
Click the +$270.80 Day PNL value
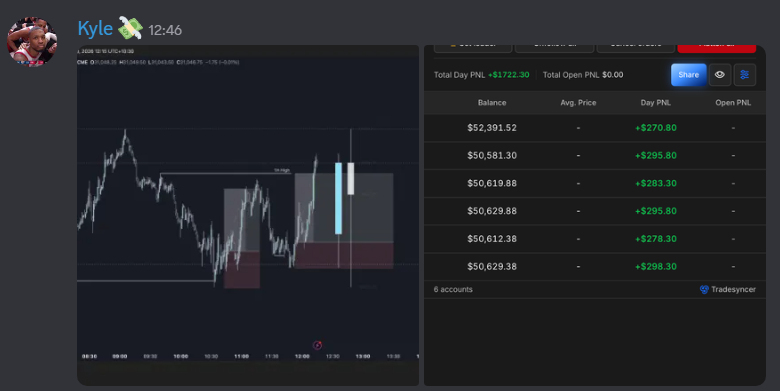[656, 128]
